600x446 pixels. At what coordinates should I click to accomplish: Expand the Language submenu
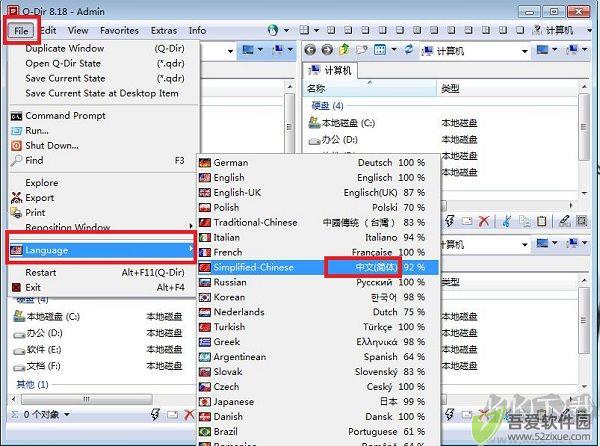(x=102, y=250)
